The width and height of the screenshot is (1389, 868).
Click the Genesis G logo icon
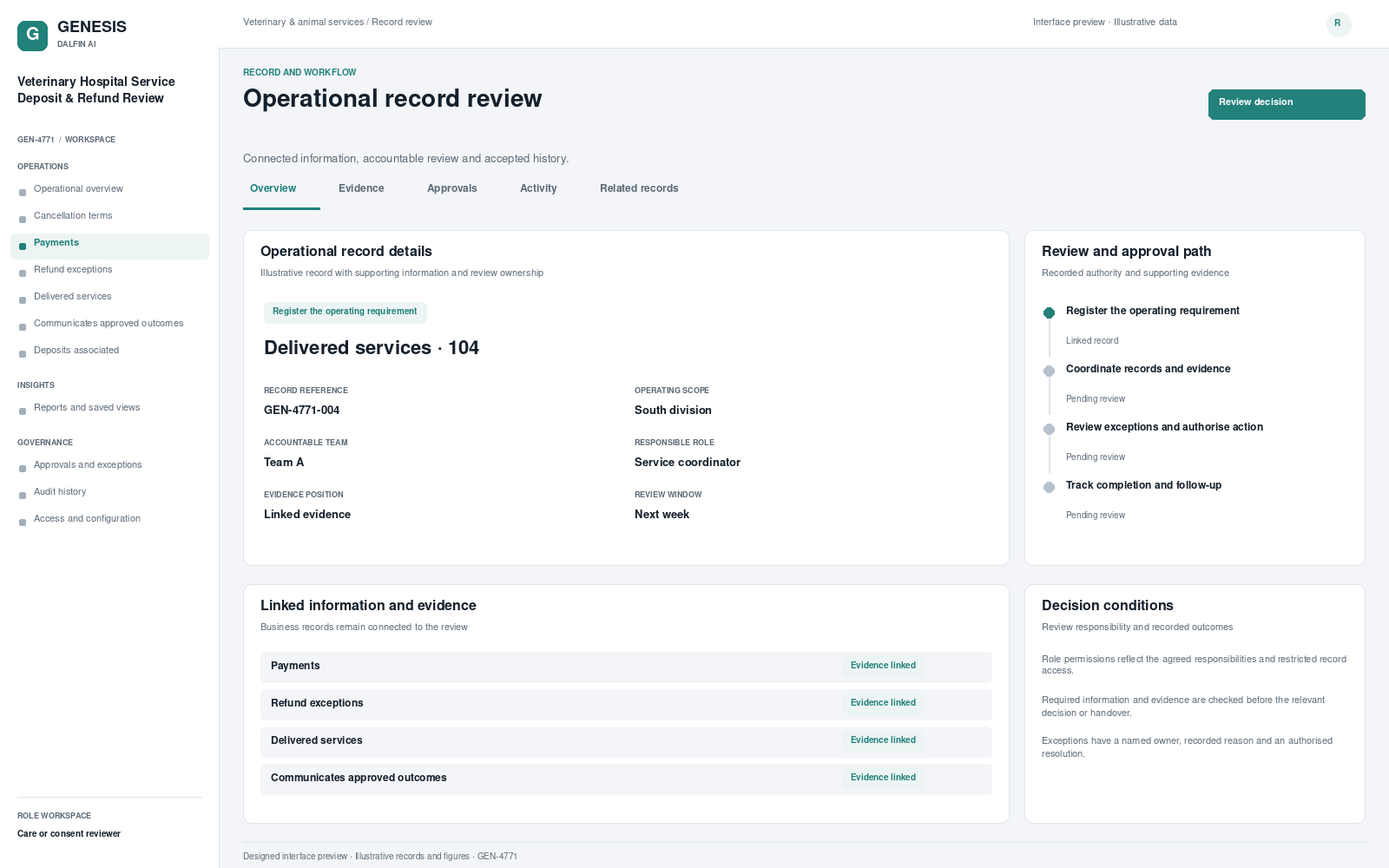tap(32, 36)
